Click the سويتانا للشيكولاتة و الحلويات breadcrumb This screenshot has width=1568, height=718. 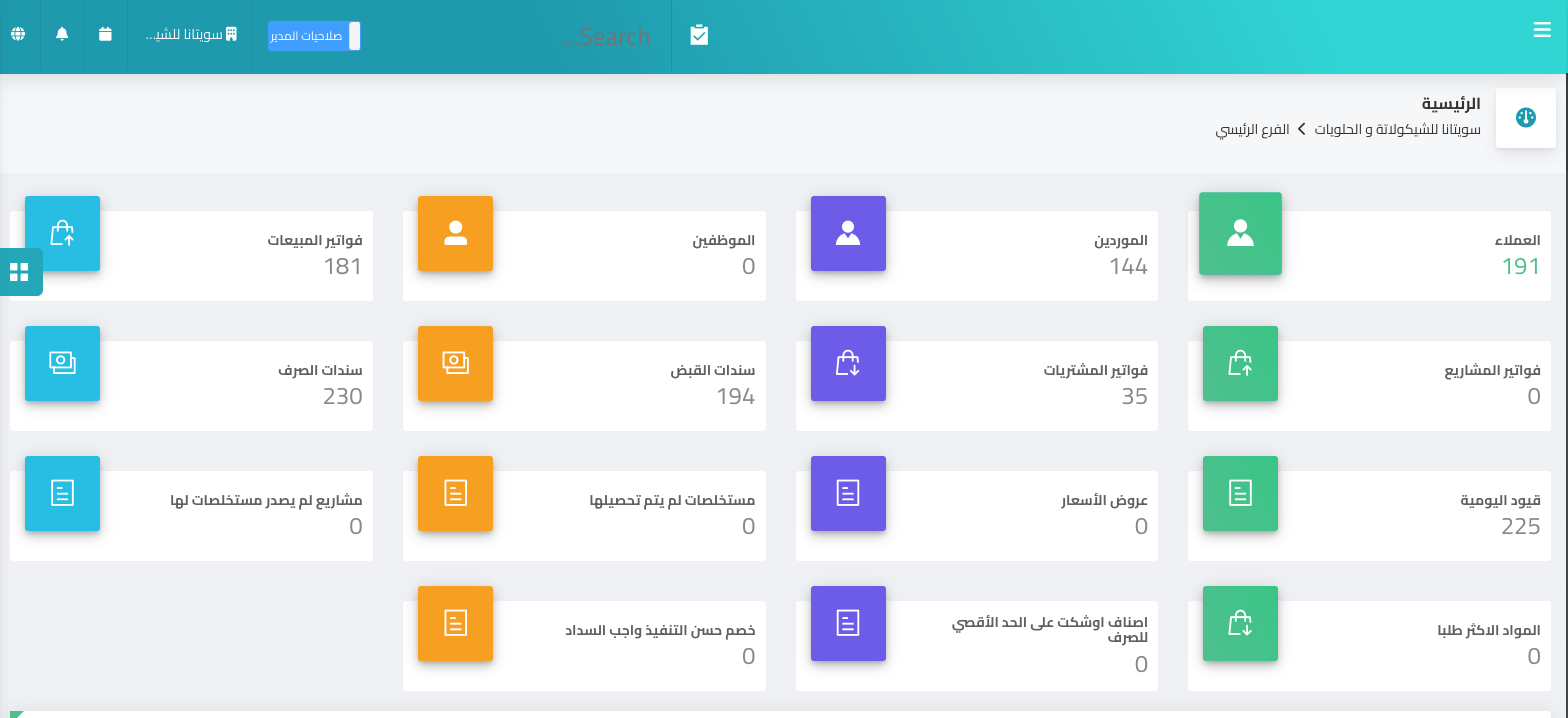point(1397,129)
